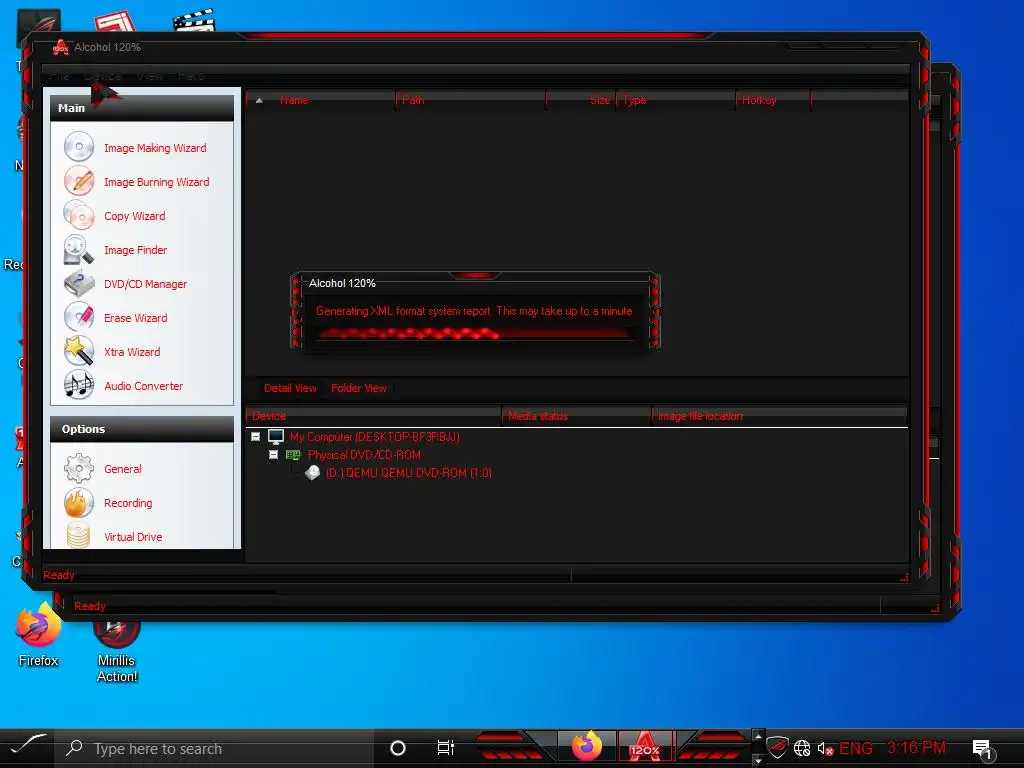Switch to Firefox in the taskbar

[x=586, y=747]
